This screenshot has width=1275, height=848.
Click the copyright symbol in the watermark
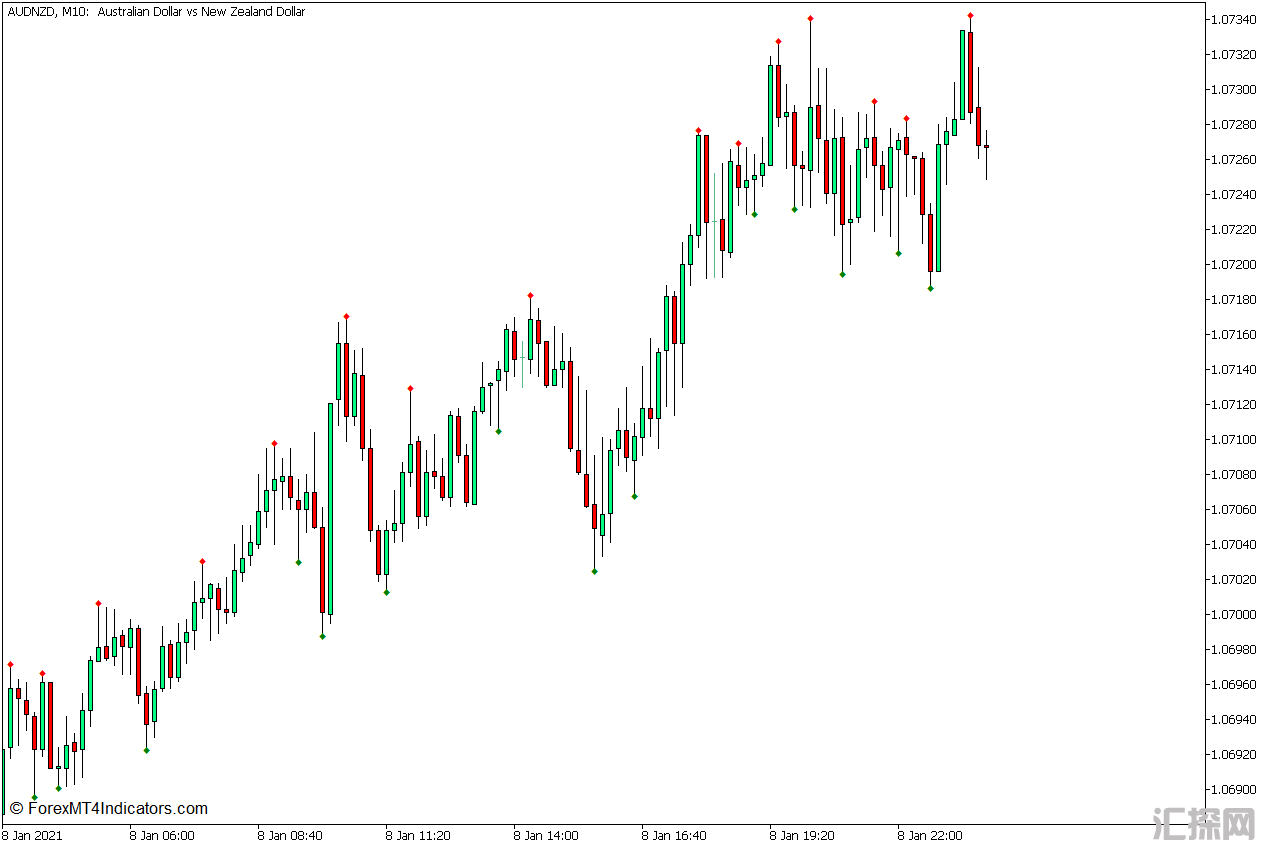(x=15, y=808)
